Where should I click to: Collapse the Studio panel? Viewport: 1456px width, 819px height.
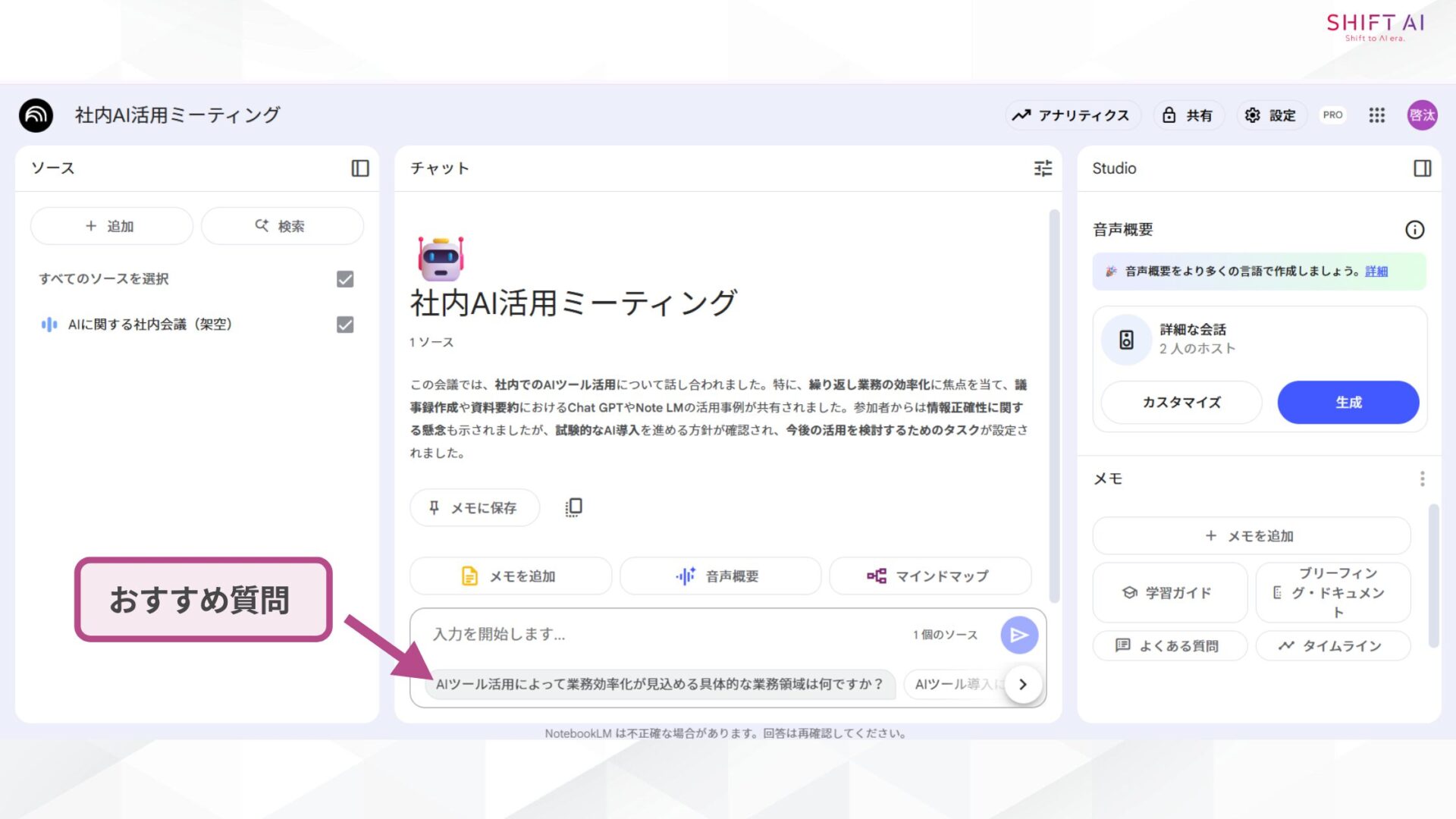[1424, 168]
